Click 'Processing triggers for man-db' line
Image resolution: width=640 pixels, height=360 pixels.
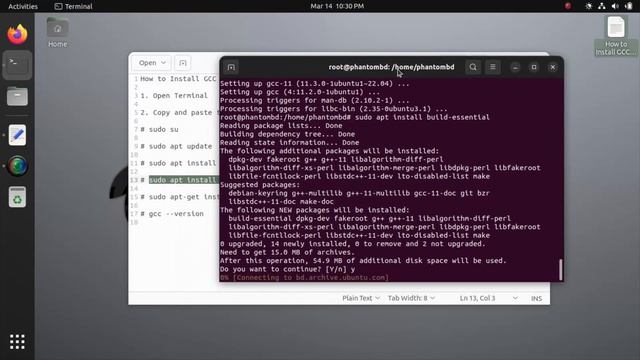pyautogui.click(x=314, y=100)
